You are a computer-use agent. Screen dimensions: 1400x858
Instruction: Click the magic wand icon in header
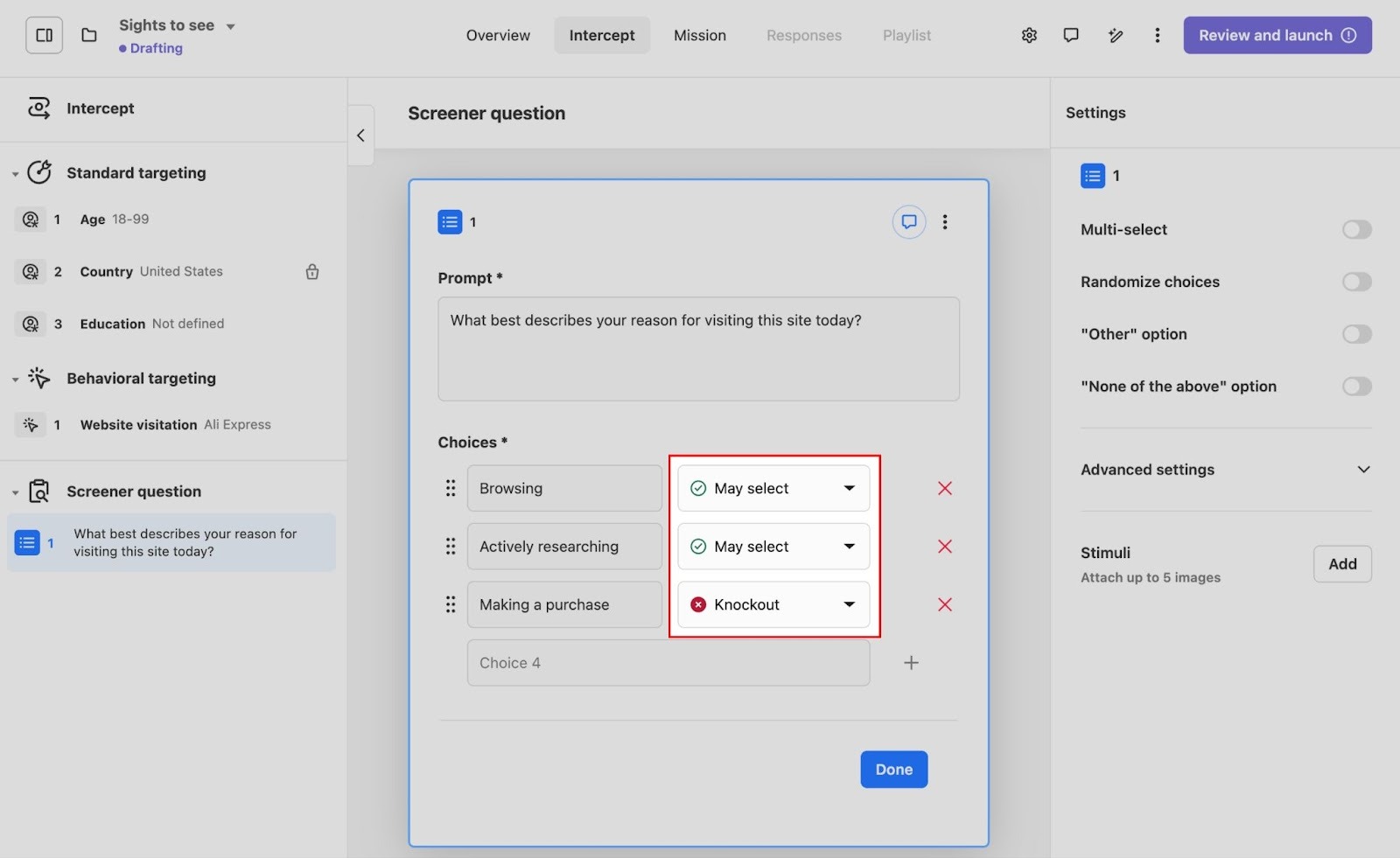[1115, 36]
